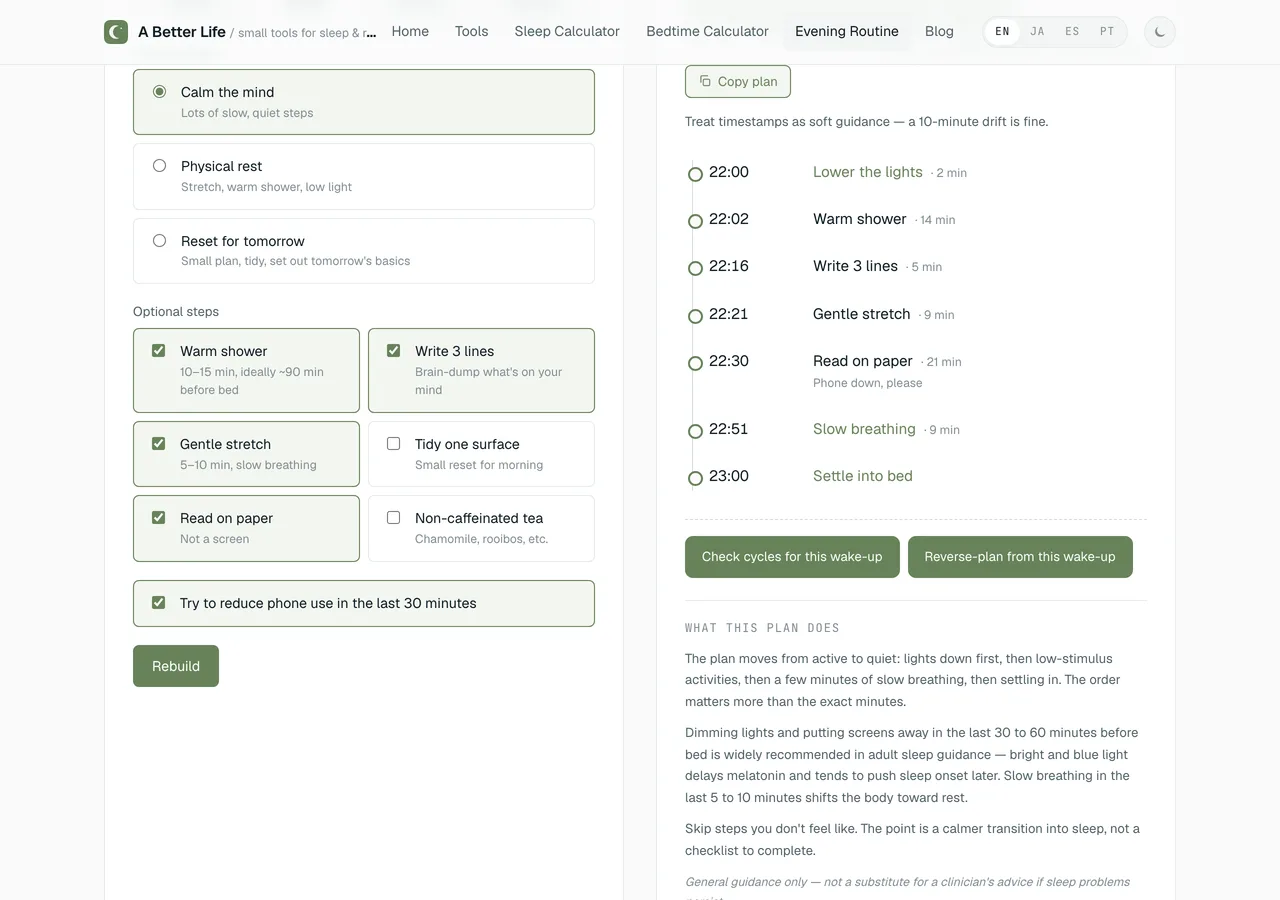Click the Copy plan button
The height and width of the screenshot is (900, 1280).
pyautogui.click(x=738, y=82)
